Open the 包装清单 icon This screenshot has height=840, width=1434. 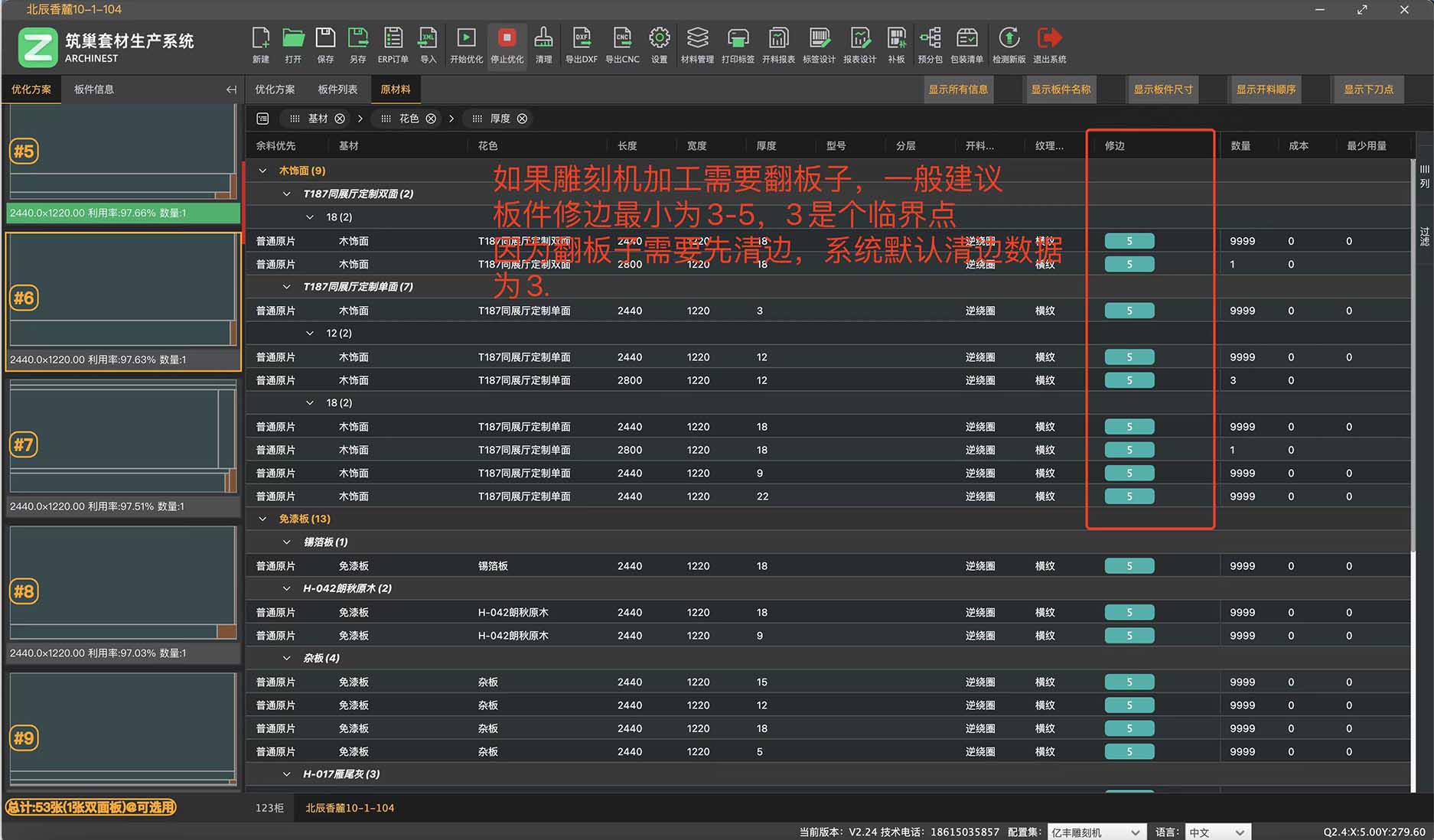[967, 44]
